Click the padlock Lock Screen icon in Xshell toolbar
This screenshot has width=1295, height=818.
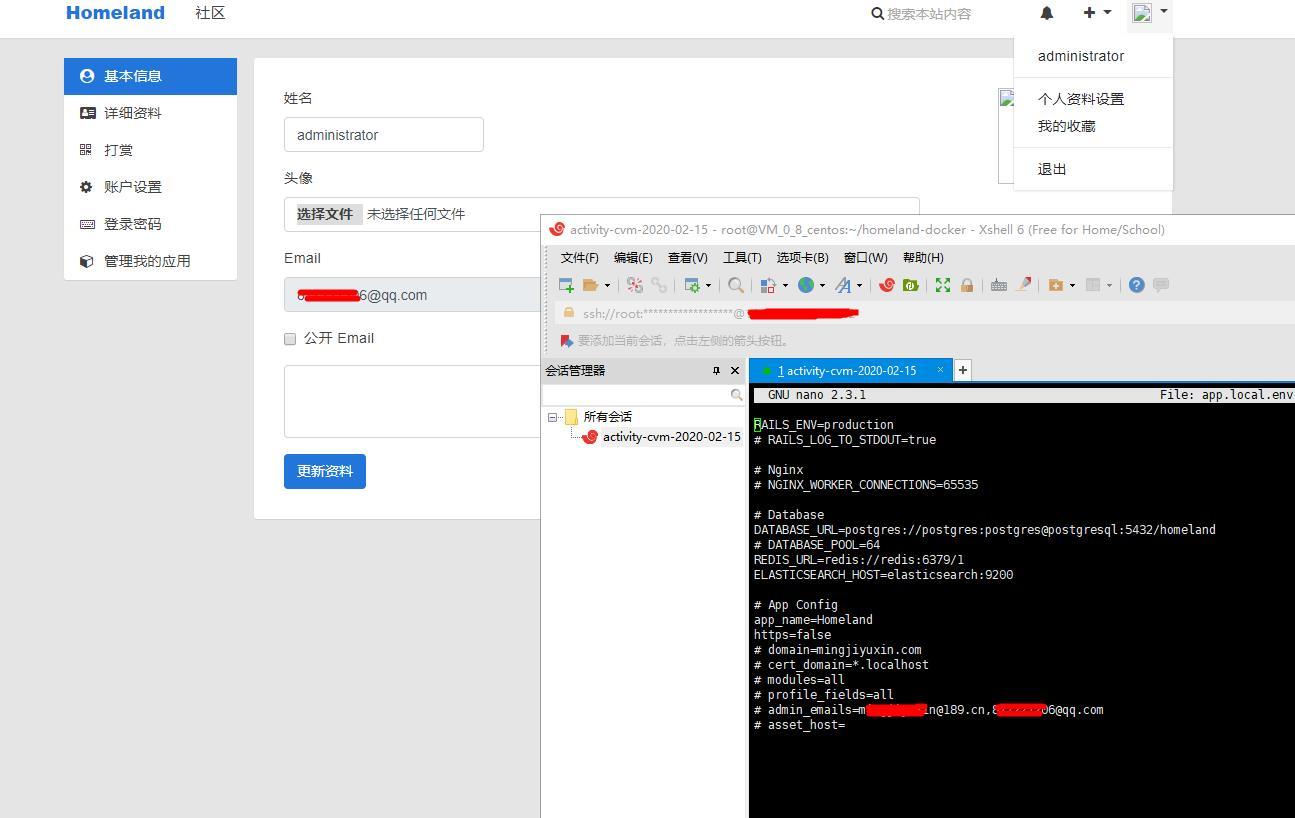point(967,285)
